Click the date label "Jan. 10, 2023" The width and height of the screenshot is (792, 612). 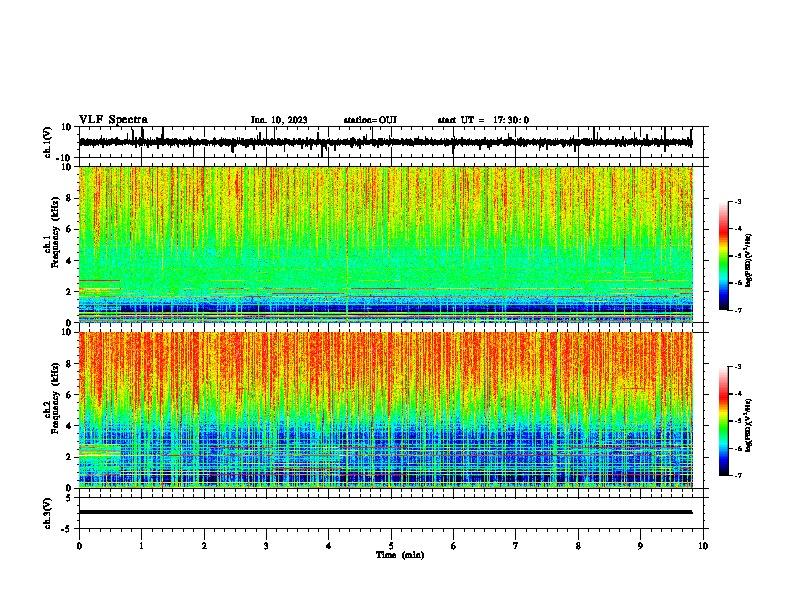click(279, 120)
